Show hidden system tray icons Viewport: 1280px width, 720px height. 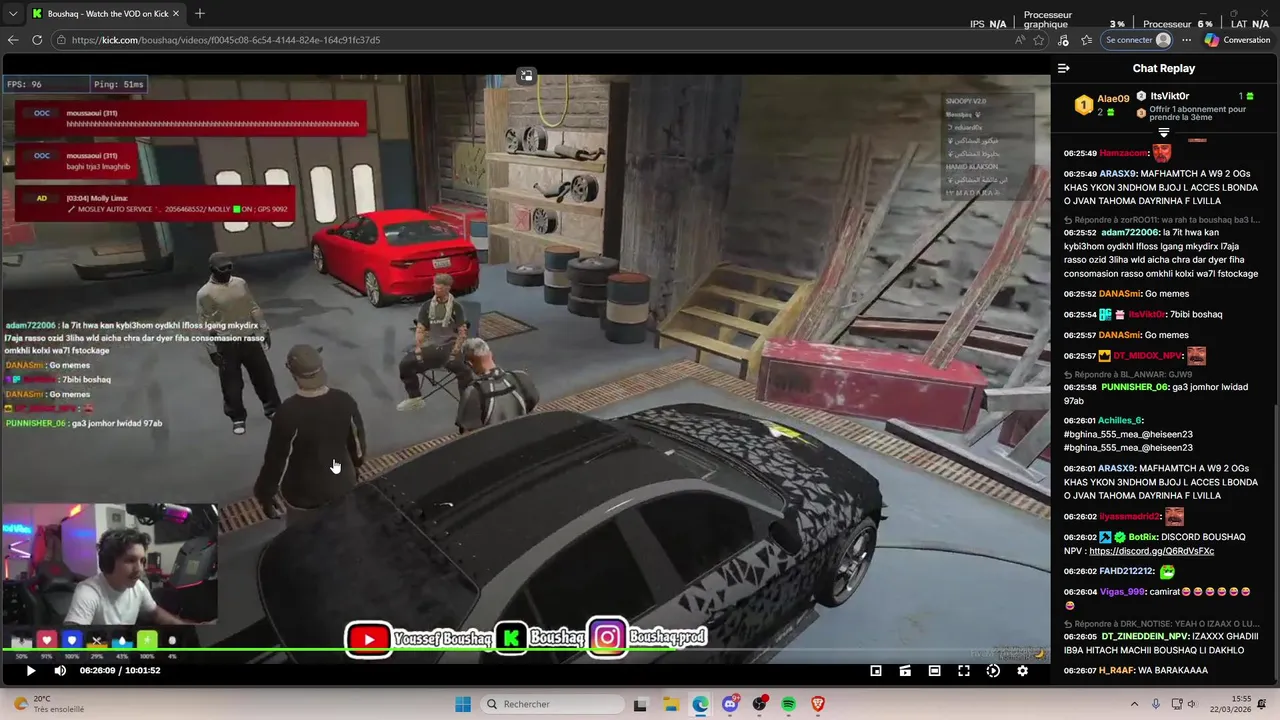pos(1136,704)
